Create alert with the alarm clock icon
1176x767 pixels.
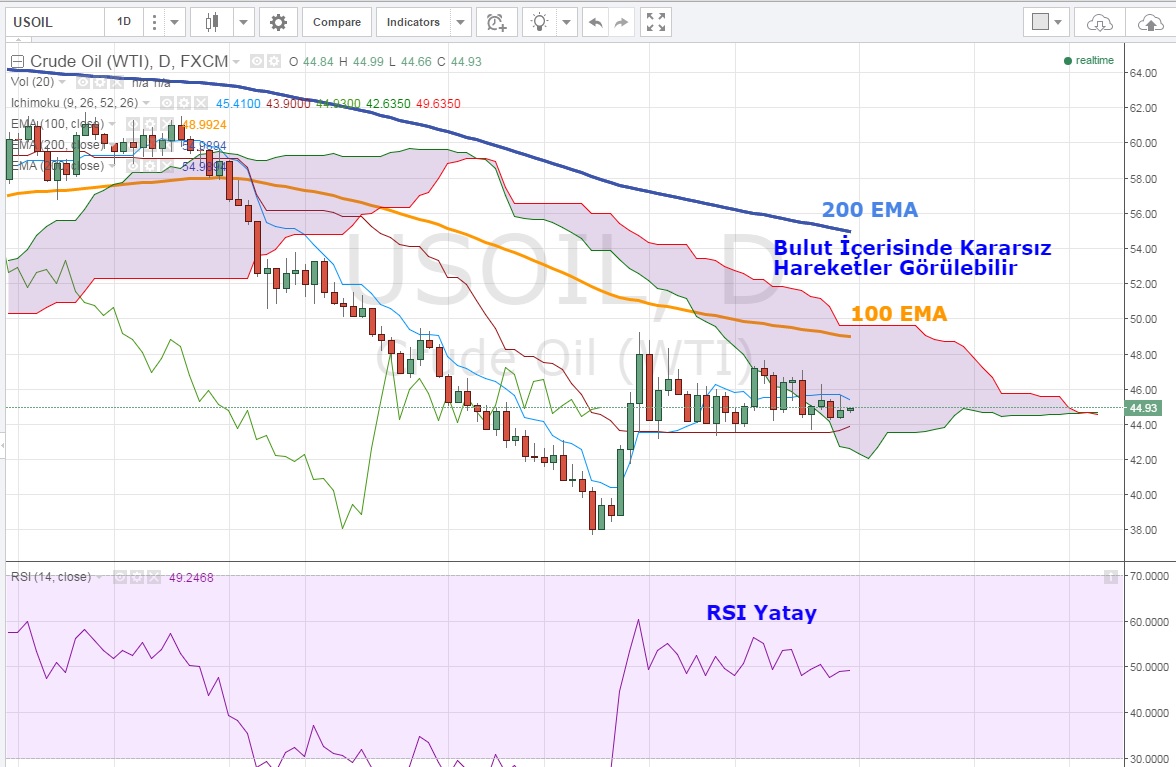[496, 21]
